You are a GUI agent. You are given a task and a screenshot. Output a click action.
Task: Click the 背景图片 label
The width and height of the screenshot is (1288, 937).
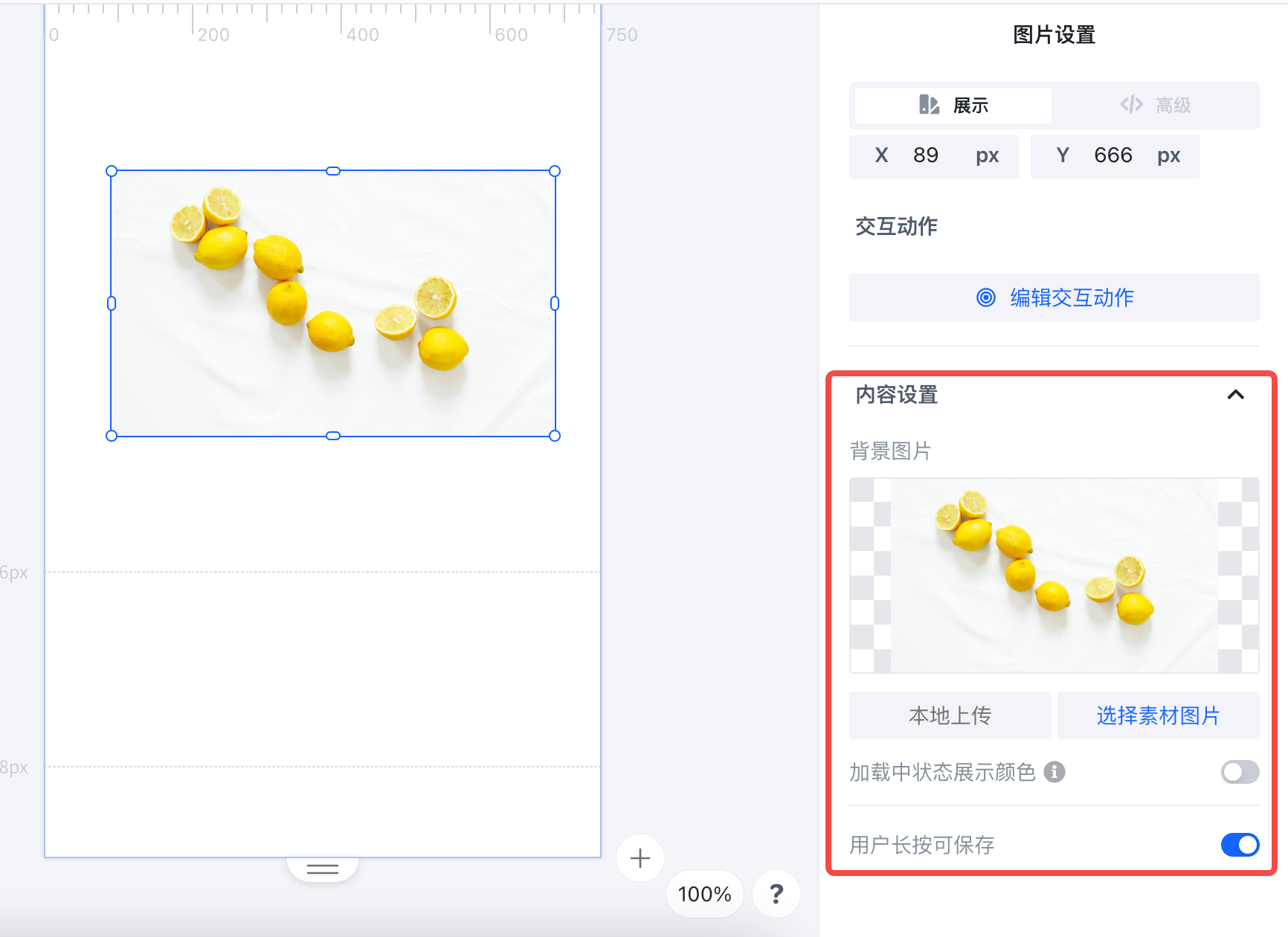click(890, 451)
